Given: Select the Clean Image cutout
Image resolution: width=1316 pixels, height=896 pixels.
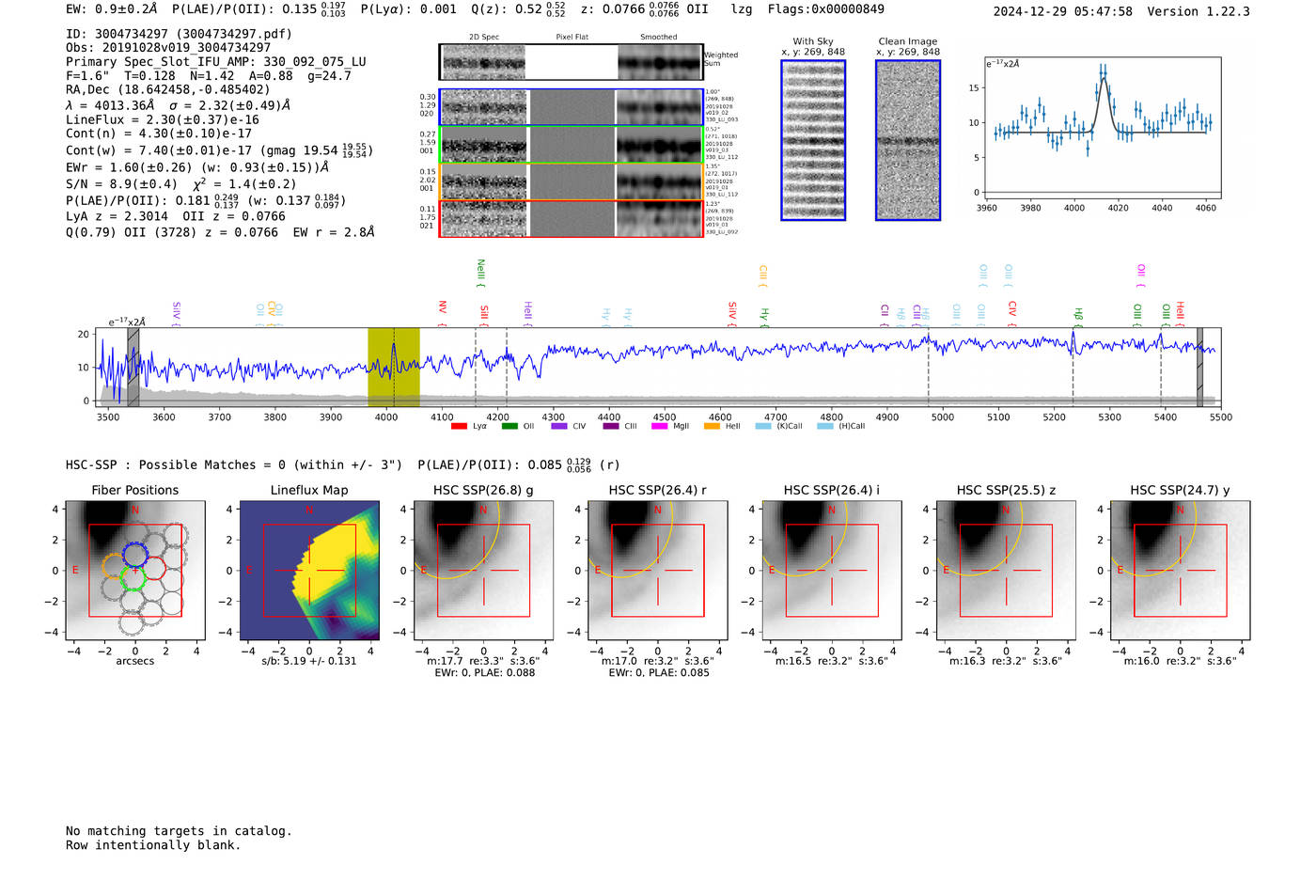Looking at the screenshot, I should point(908,140).
